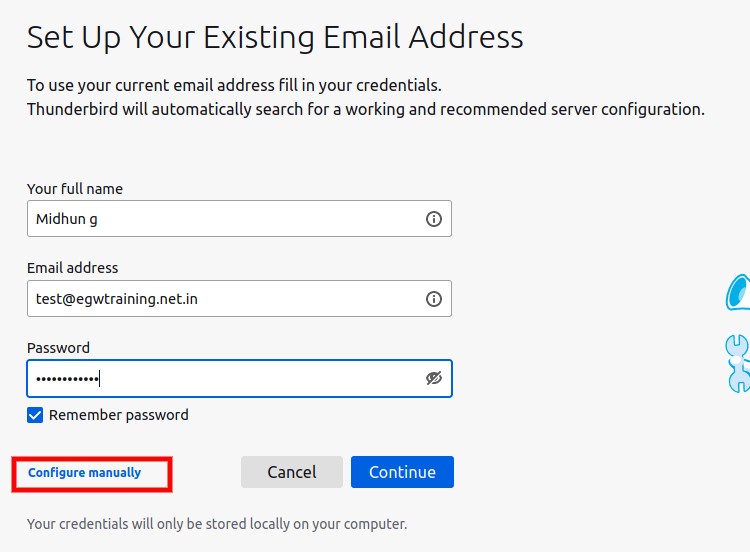Click into the email address input field
Viewport: 750px width, 552px height.
pyautogui.click(x=220, y=299)
